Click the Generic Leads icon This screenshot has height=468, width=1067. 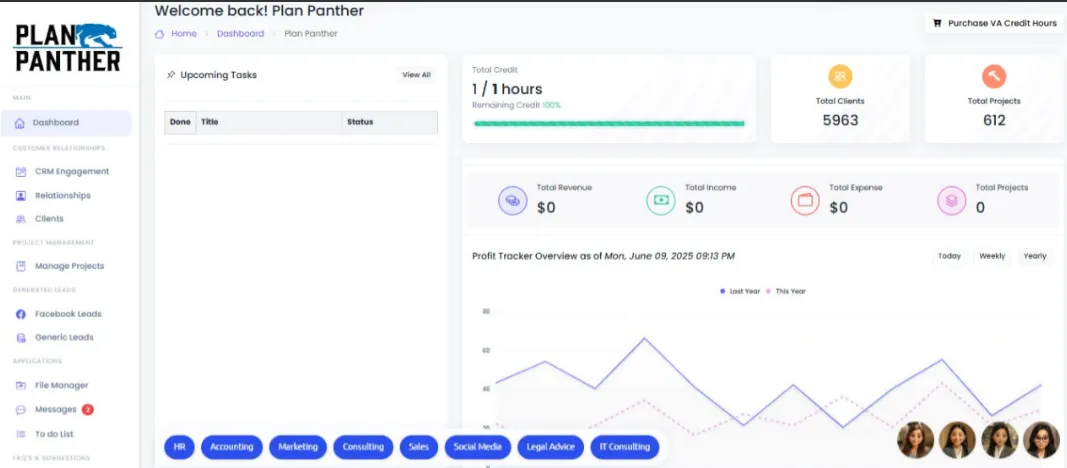[x=21, y=337]
